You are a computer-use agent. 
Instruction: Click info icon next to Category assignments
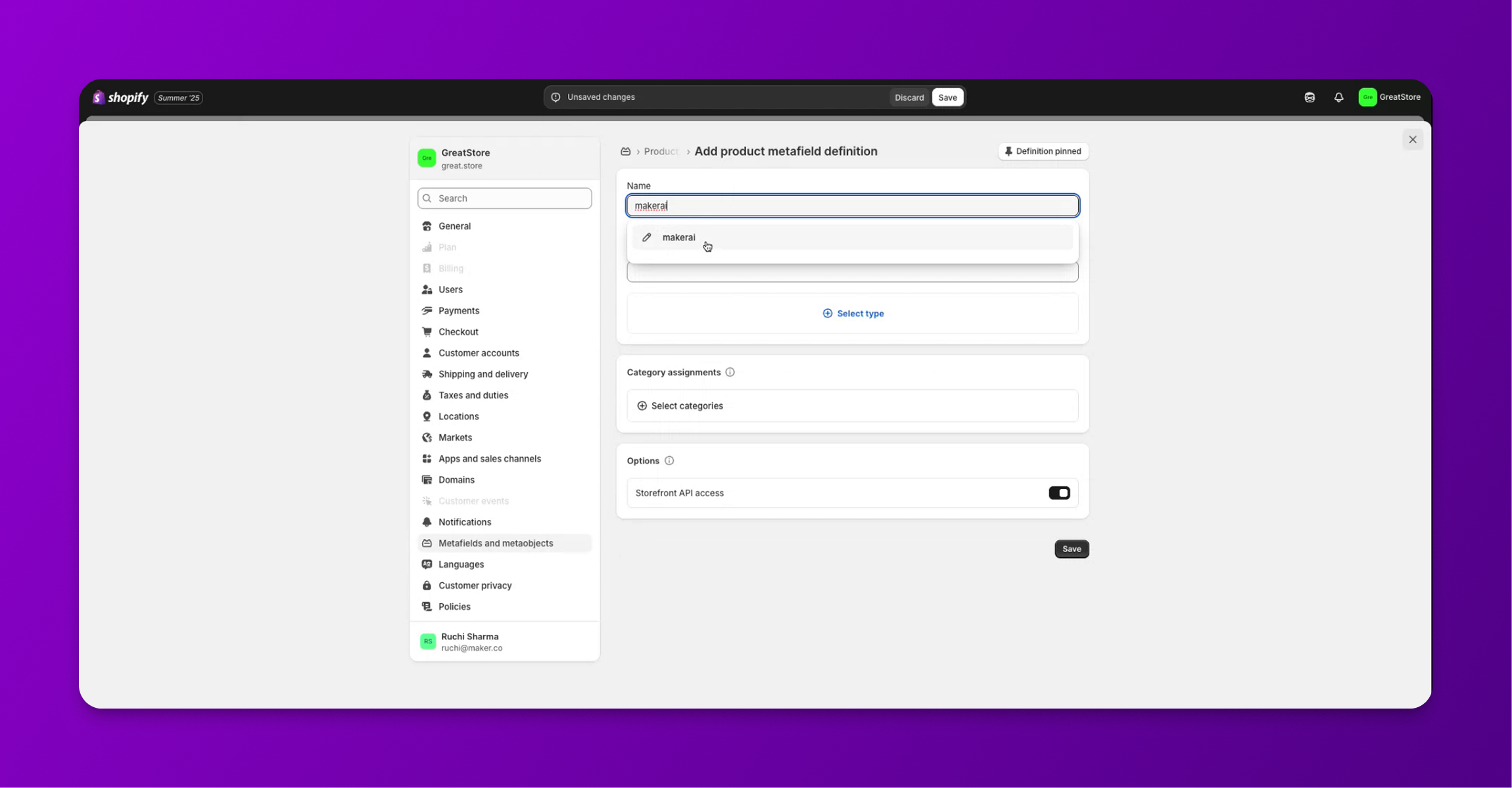coord(730,372)
